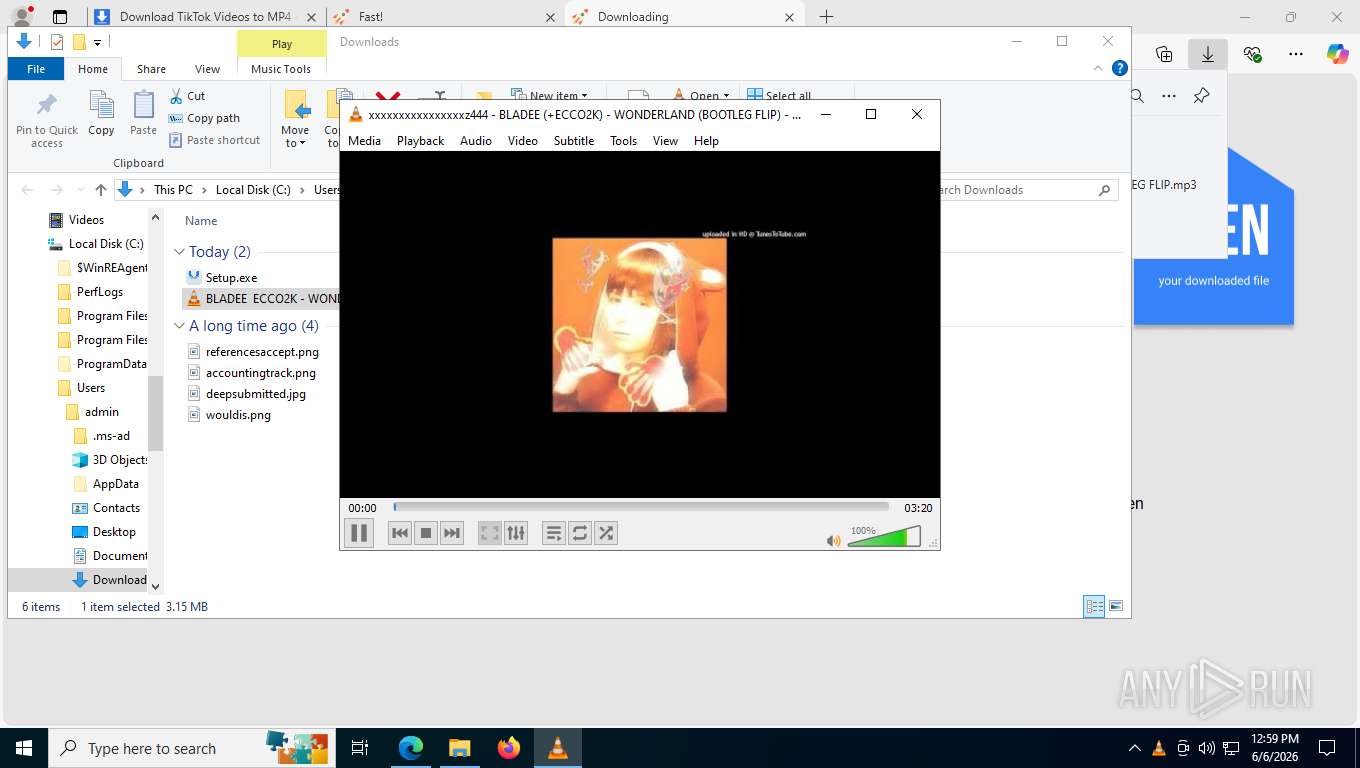Toggle VLC shuffle mode

point(606,533)
